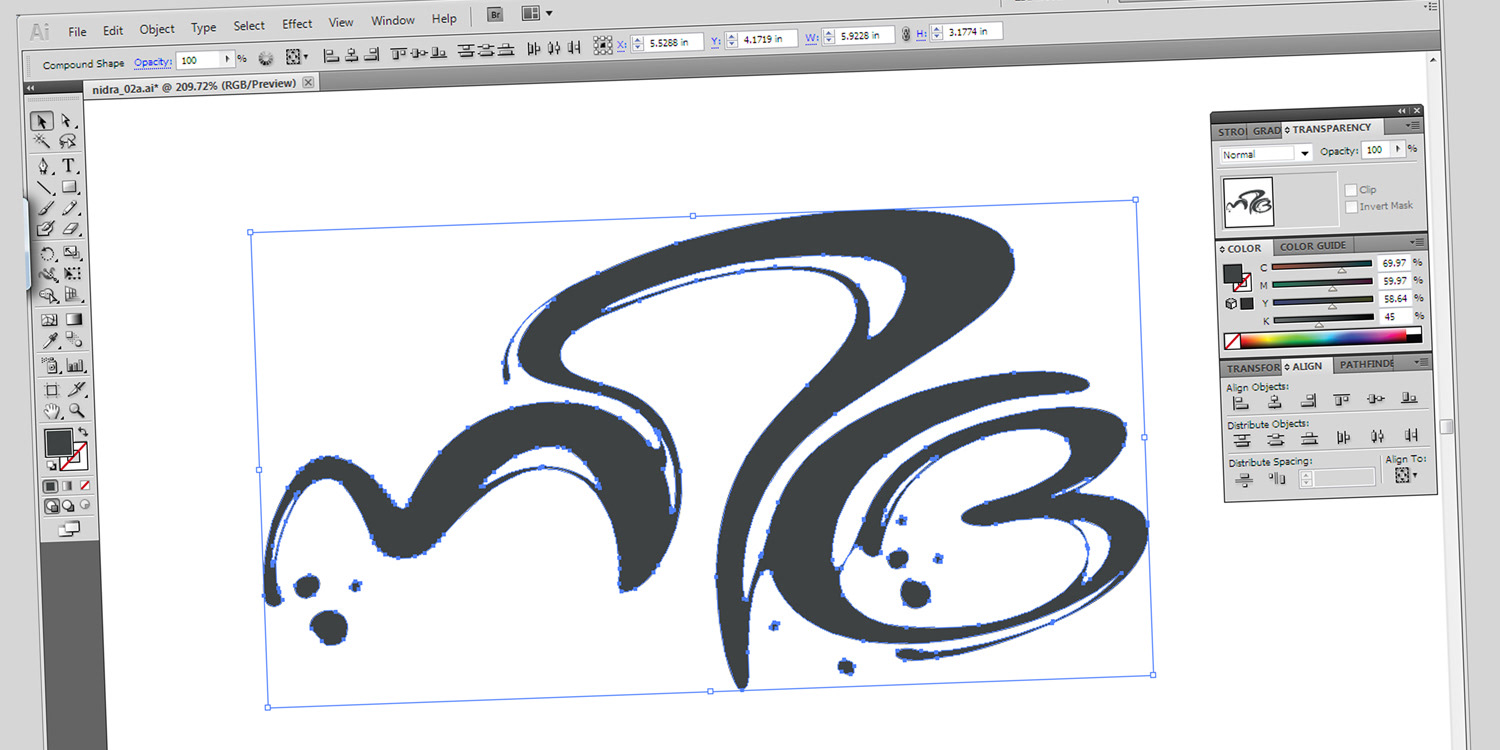Screen dimensions: 1500x750
Task: Click the Black (K) slider track
Action: [1324, 319]
